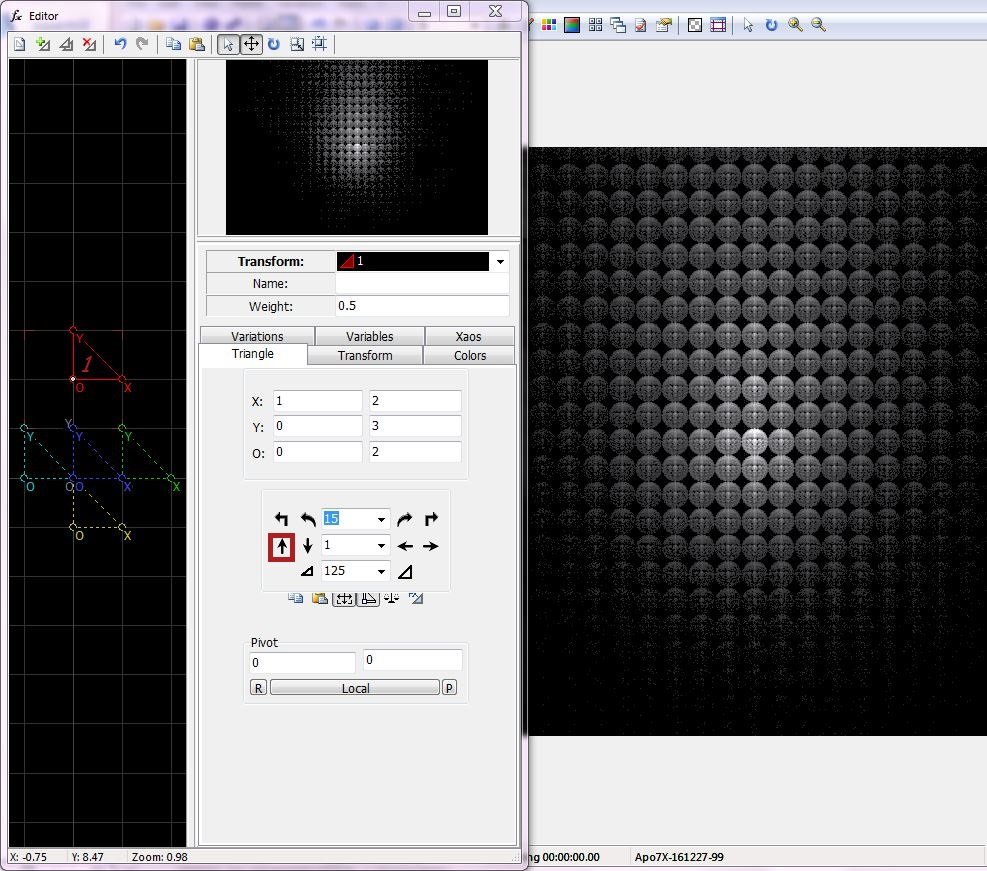
Task: Open gradient palette grid in main window
Action: (549, 25)
